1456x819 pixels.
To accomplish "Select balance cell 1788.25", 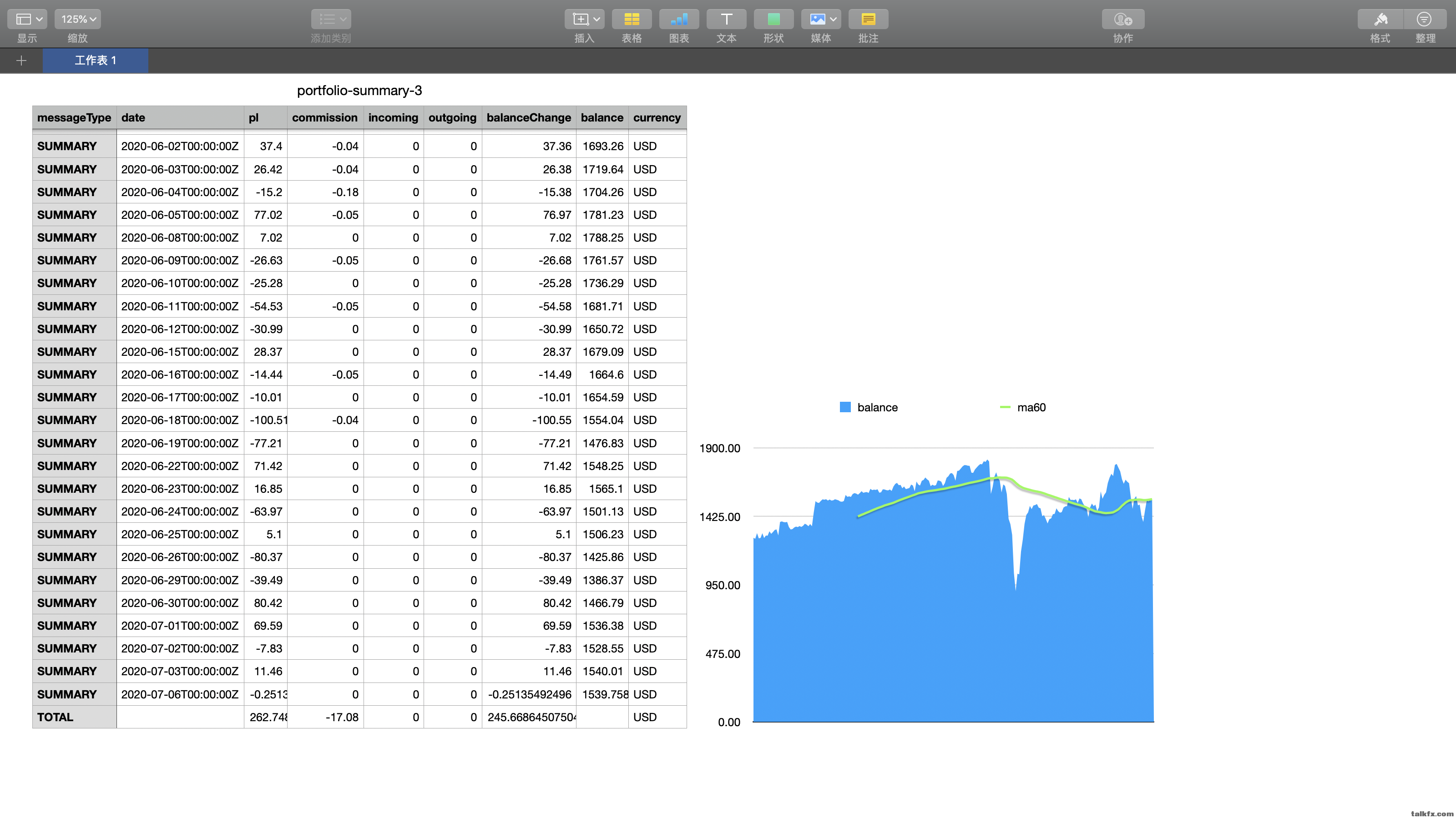I will click(x=602, y=238).
